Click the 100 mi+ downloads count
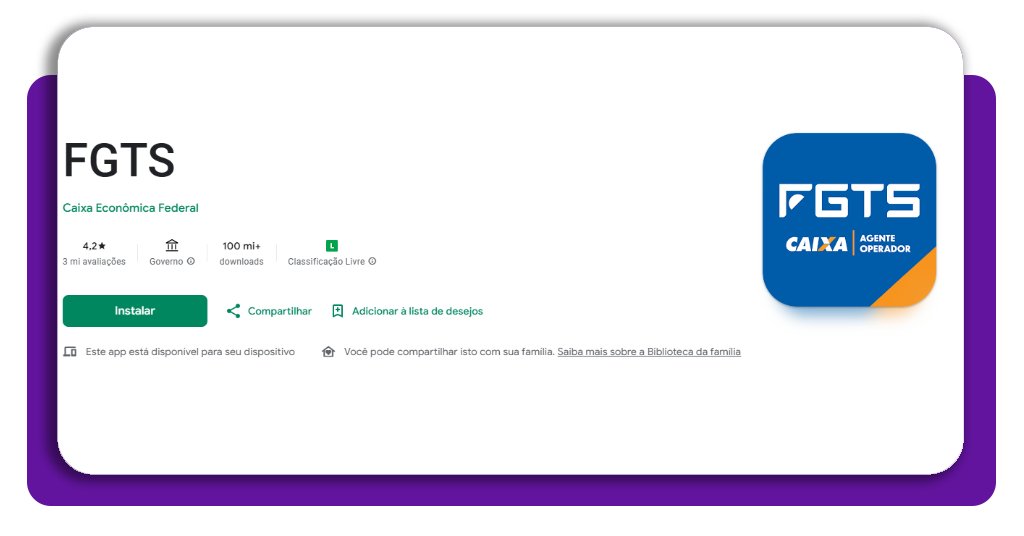The image size is (1024, 536). click(x=242, y=246)
